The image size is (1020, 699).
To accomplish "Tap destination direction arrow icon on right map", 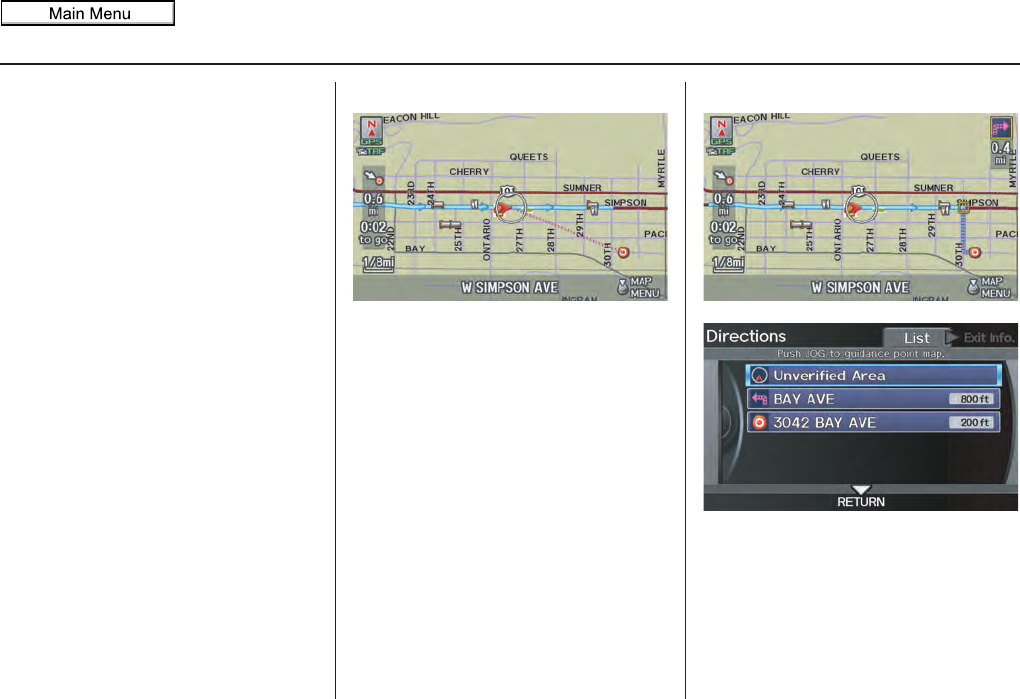I will click(724, 178).
